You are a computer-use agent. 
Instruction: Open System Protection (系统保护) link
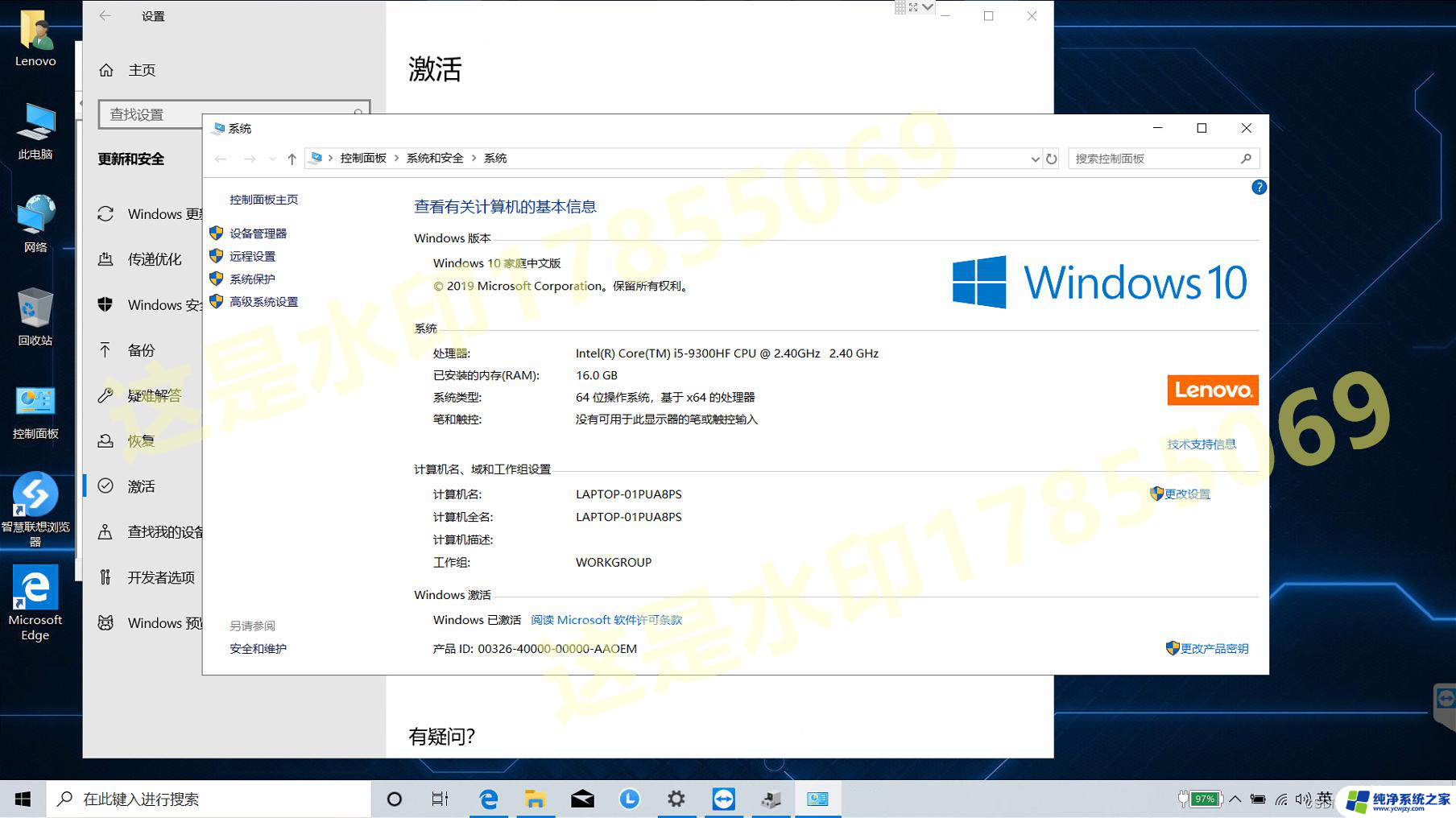(252, 279)
